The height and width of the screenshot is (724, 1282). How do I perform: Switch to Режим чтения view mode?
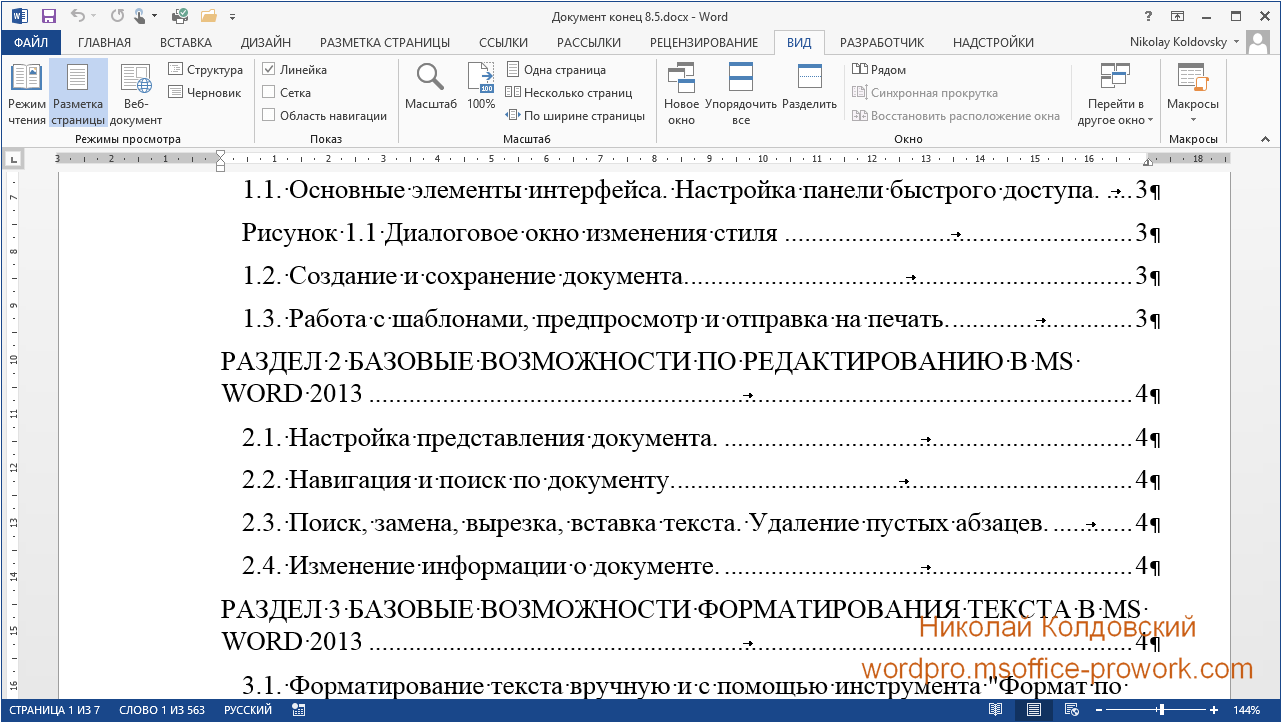(26, 93)
